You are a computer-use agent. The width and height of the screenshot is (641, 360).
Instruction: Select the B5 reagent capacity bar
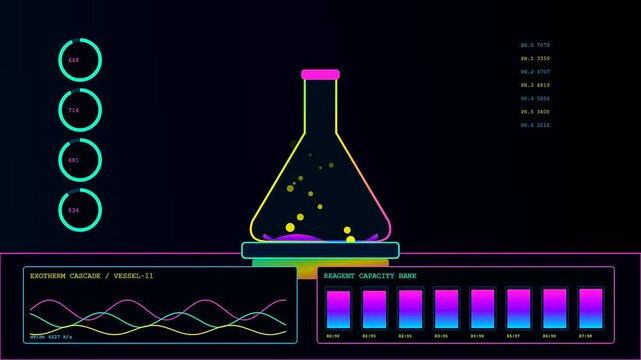click(x=519, y=309)
